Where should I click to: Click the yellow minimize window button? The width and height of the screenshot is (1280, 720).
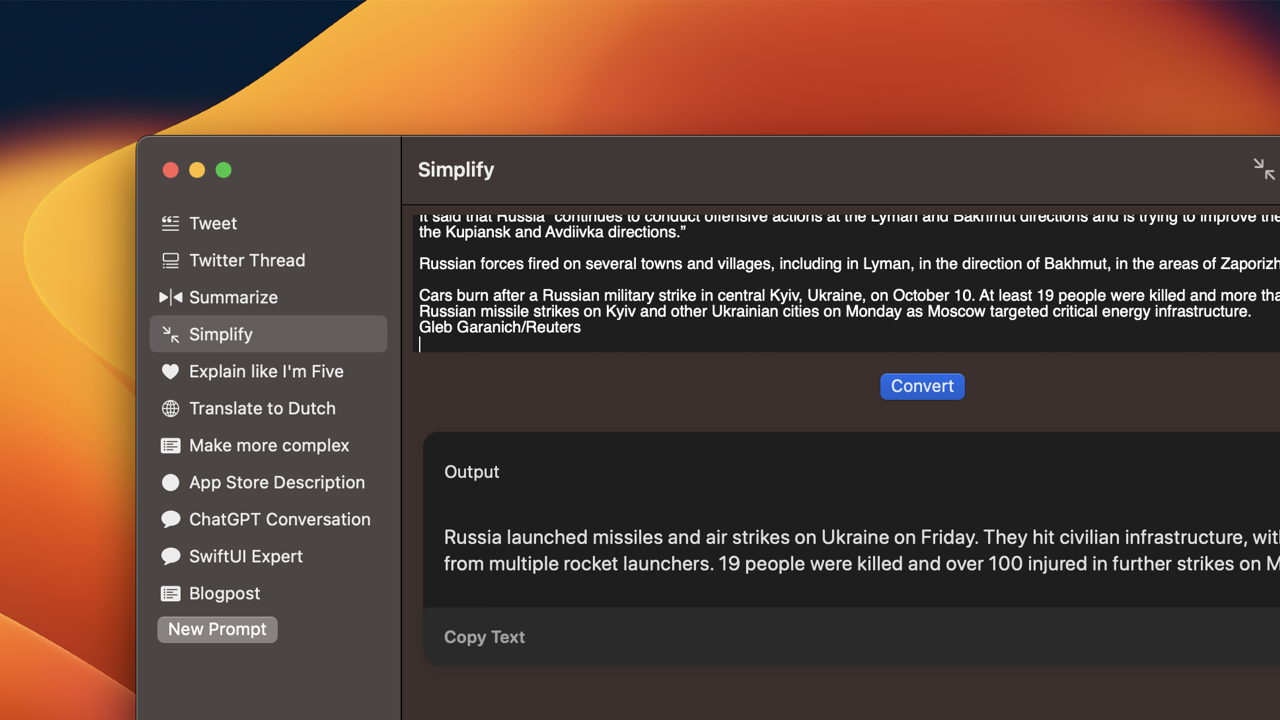pos(197,170)
